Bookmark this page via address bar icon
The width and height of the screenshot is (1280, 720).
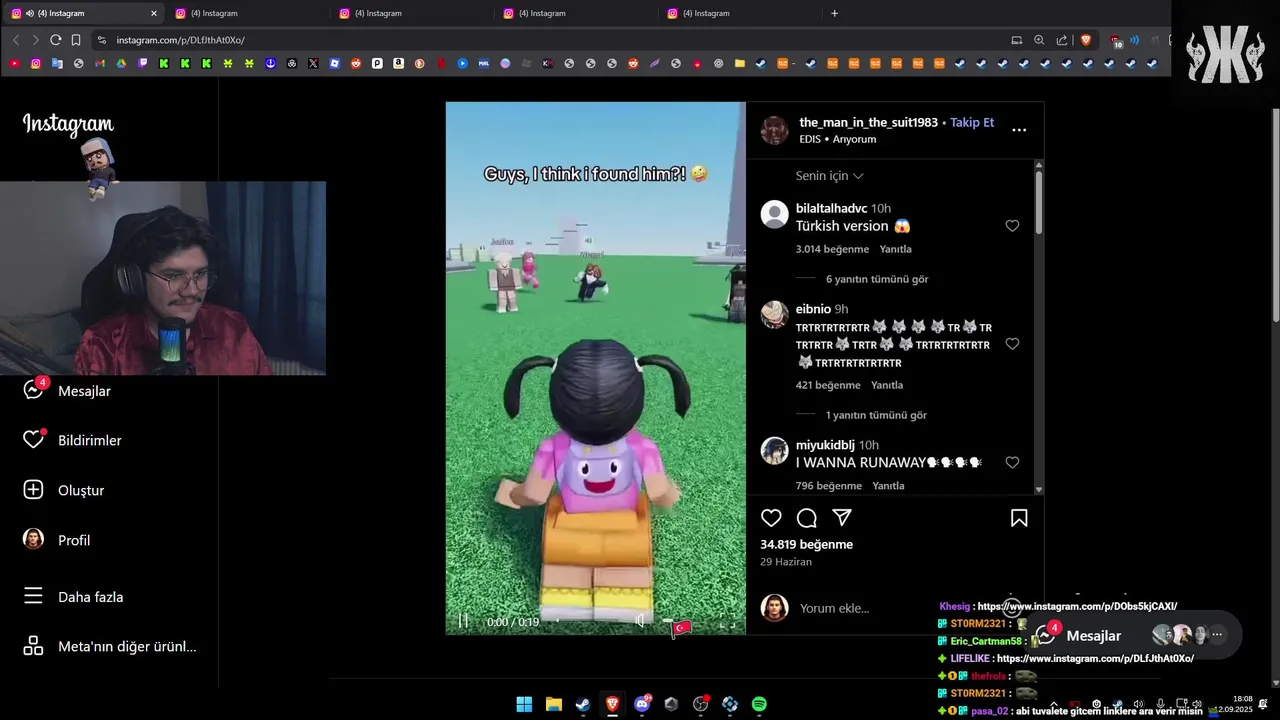tap(76, 40)
